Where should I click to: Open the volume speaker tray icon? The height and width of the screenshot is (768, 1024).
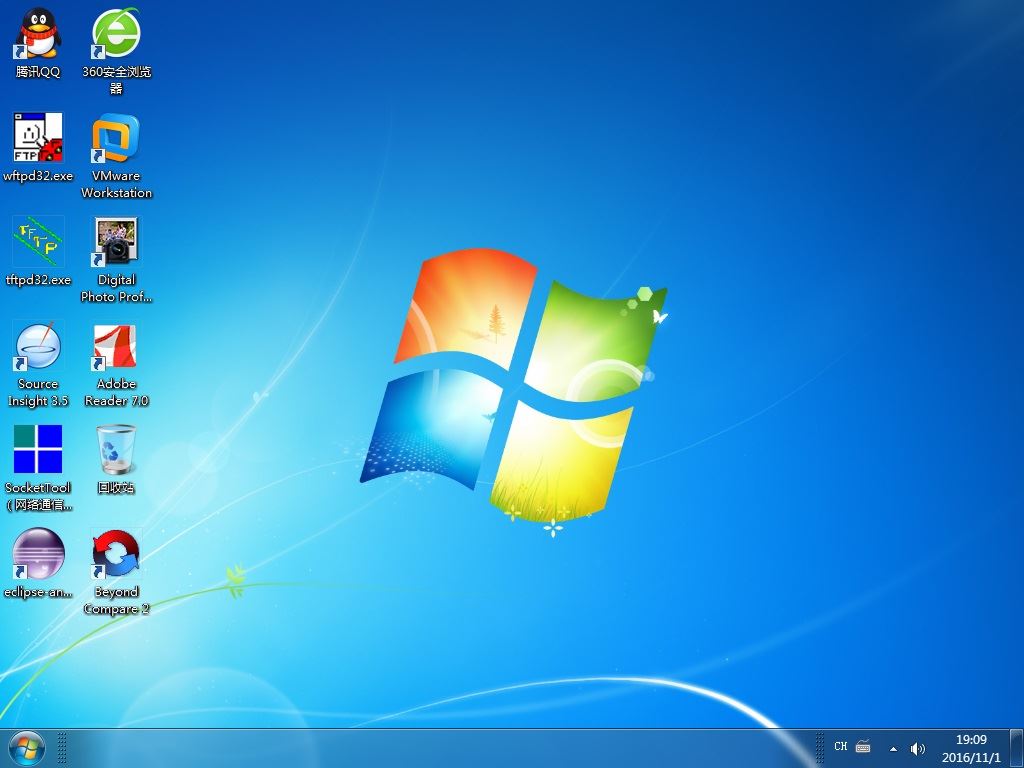pyautogui.click(x=918, y=748)
